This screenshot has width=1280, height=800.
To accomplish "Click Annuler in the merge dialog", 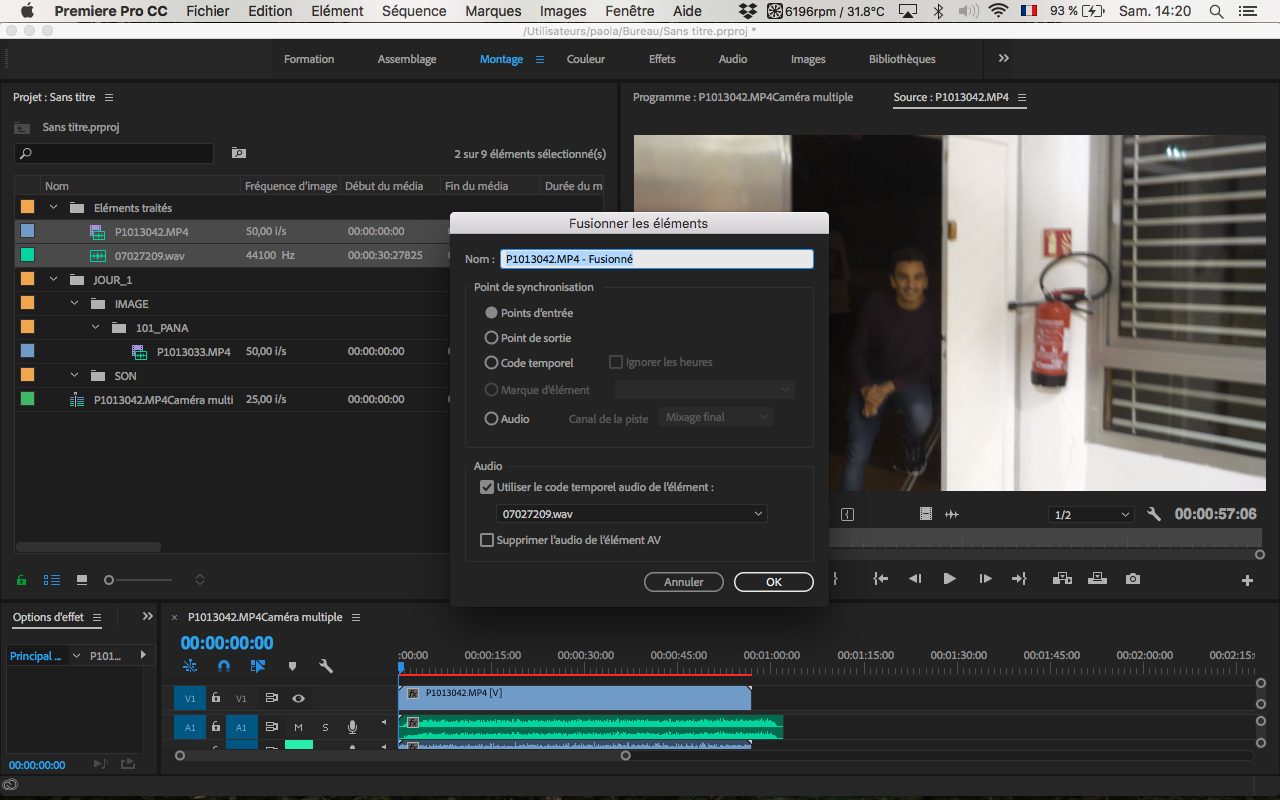I will pos(684,582).
